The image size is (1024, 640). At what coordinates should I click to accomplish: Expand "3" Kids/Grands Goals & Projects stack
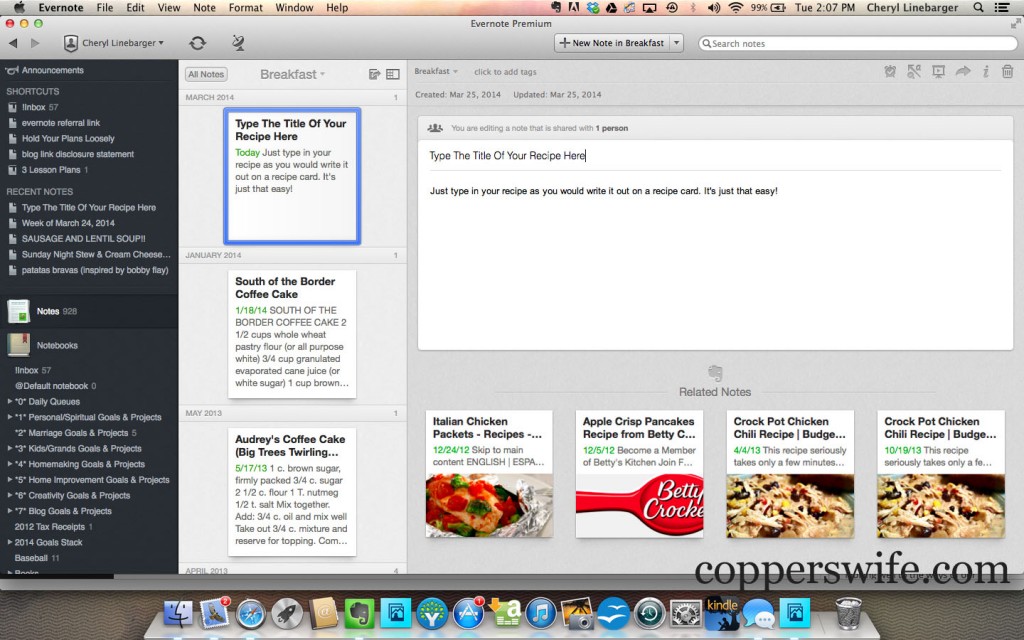coord(10,449)
